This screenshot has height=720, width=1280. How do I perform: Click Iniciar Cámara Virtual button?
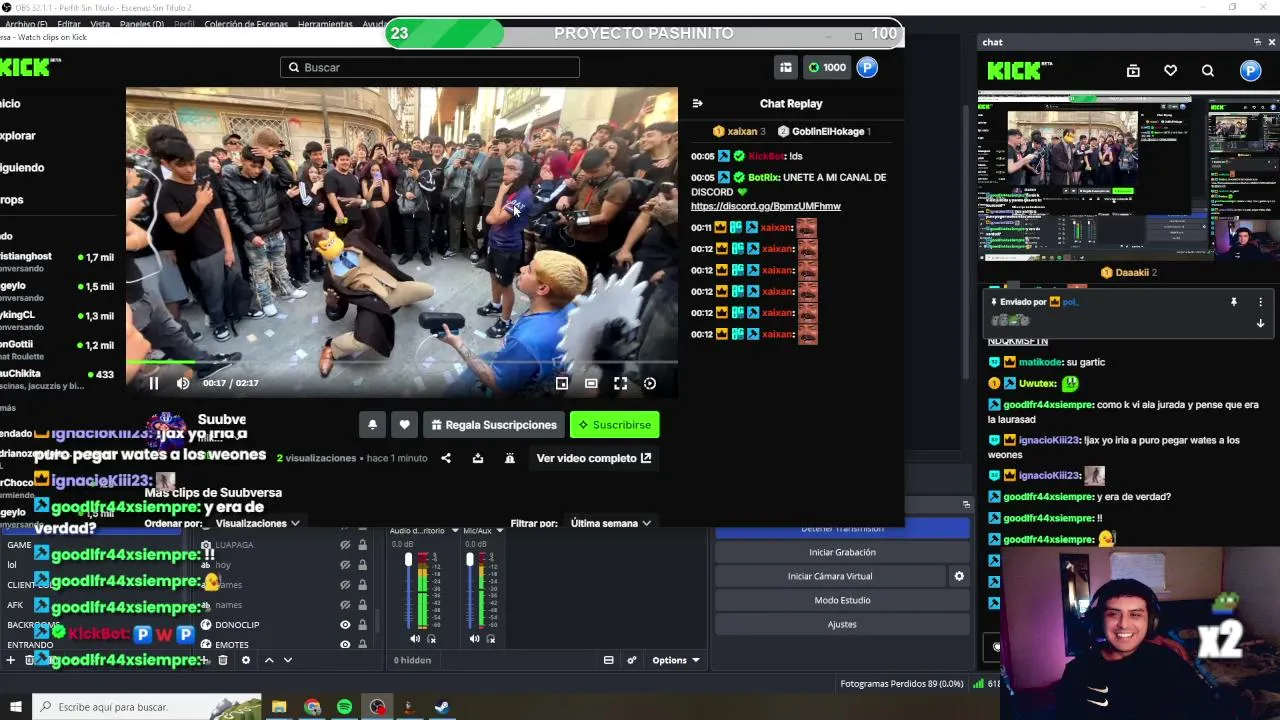tap(830, 576)
